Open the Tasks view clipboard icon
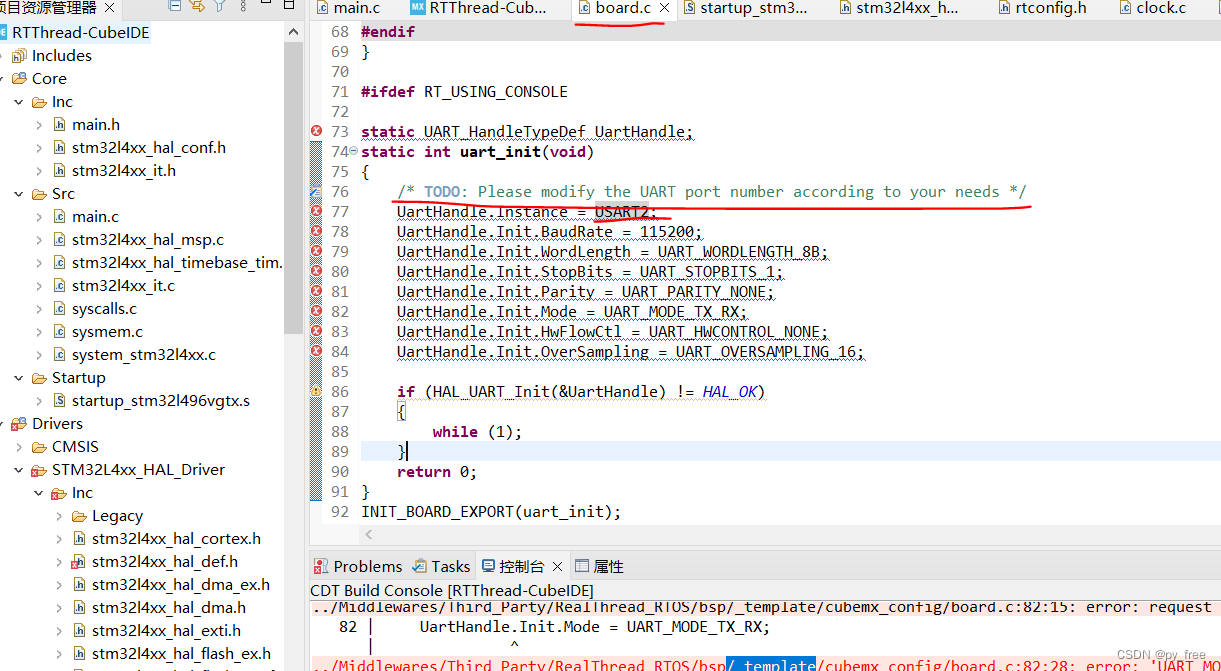This screenshot has width=1221, height=671. pyautogui.click(x=419, y=565)
